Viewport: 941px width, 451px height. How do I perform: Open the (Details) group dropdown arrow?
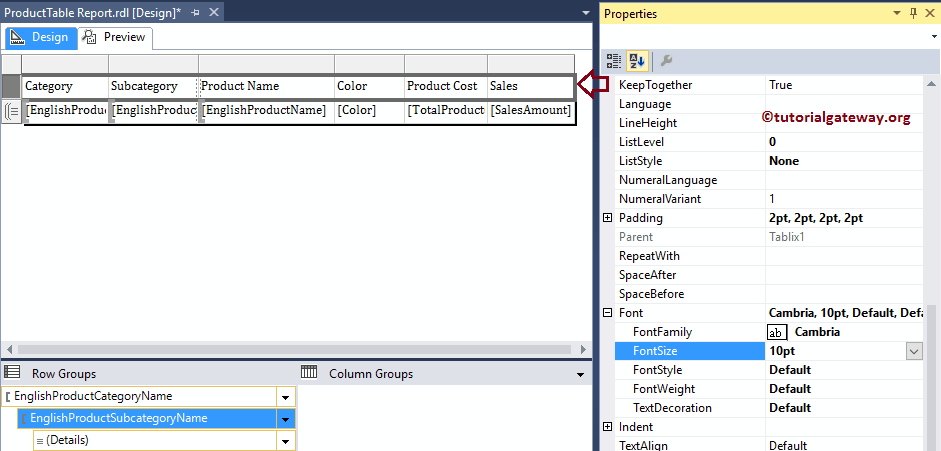[x=286, y=441]
